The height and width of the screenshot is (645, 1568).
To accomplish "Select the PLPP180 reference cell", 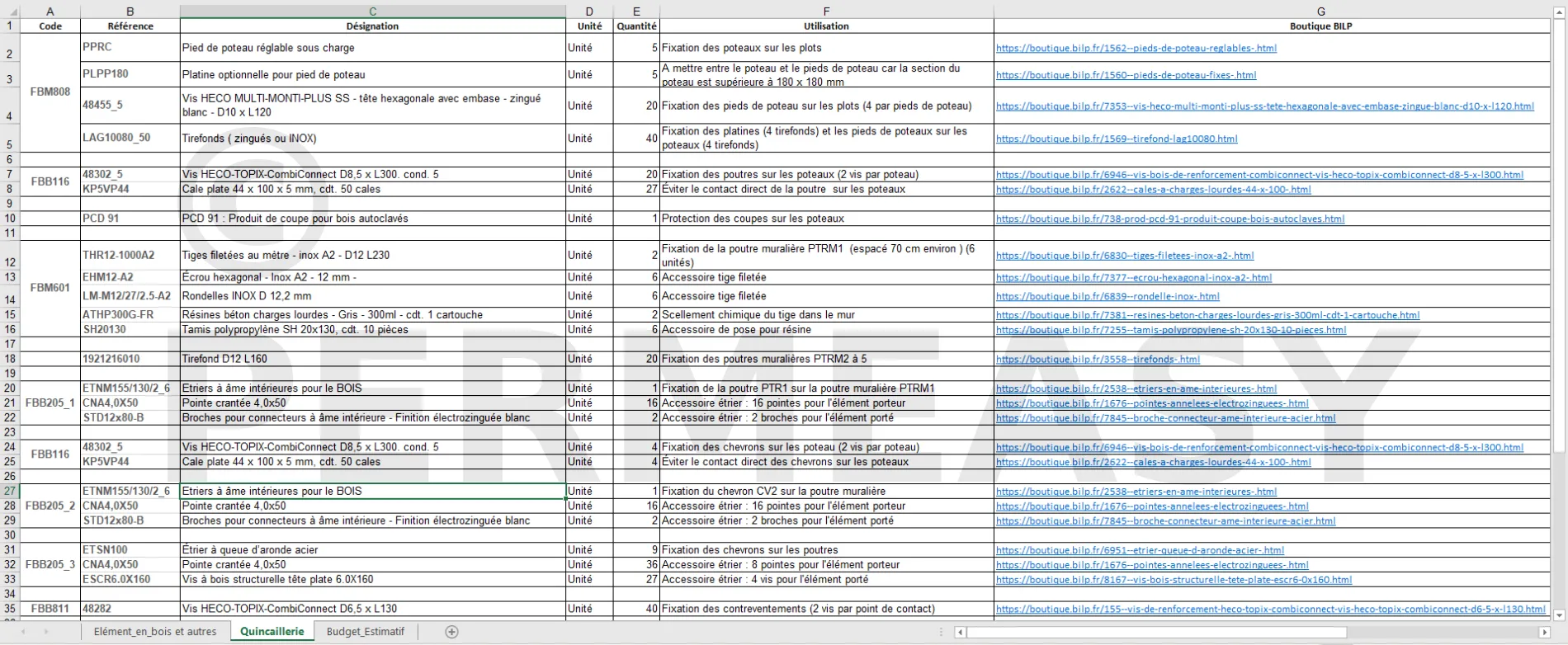I will pos(130,74).
